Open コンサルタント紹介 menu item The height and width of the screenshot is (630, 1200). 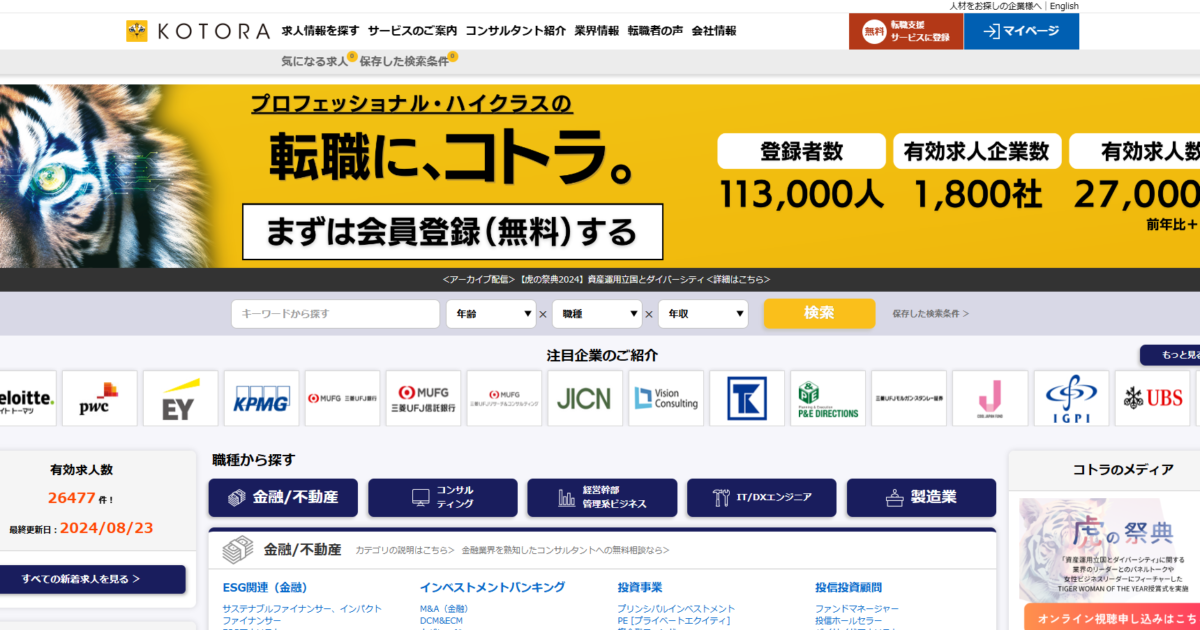tap(515, 31)
